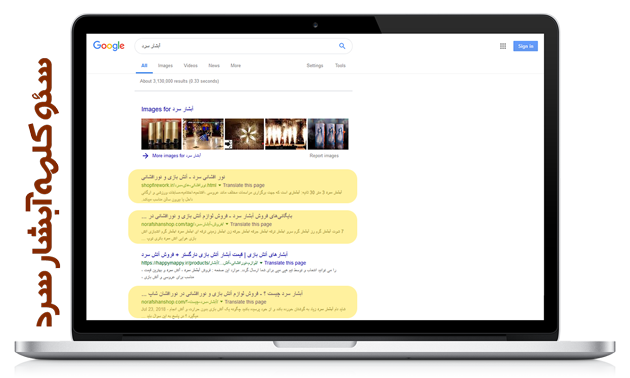
Task: Expand the last norafshanshop.com URL dropdown arrow
Action: point(221,302)
